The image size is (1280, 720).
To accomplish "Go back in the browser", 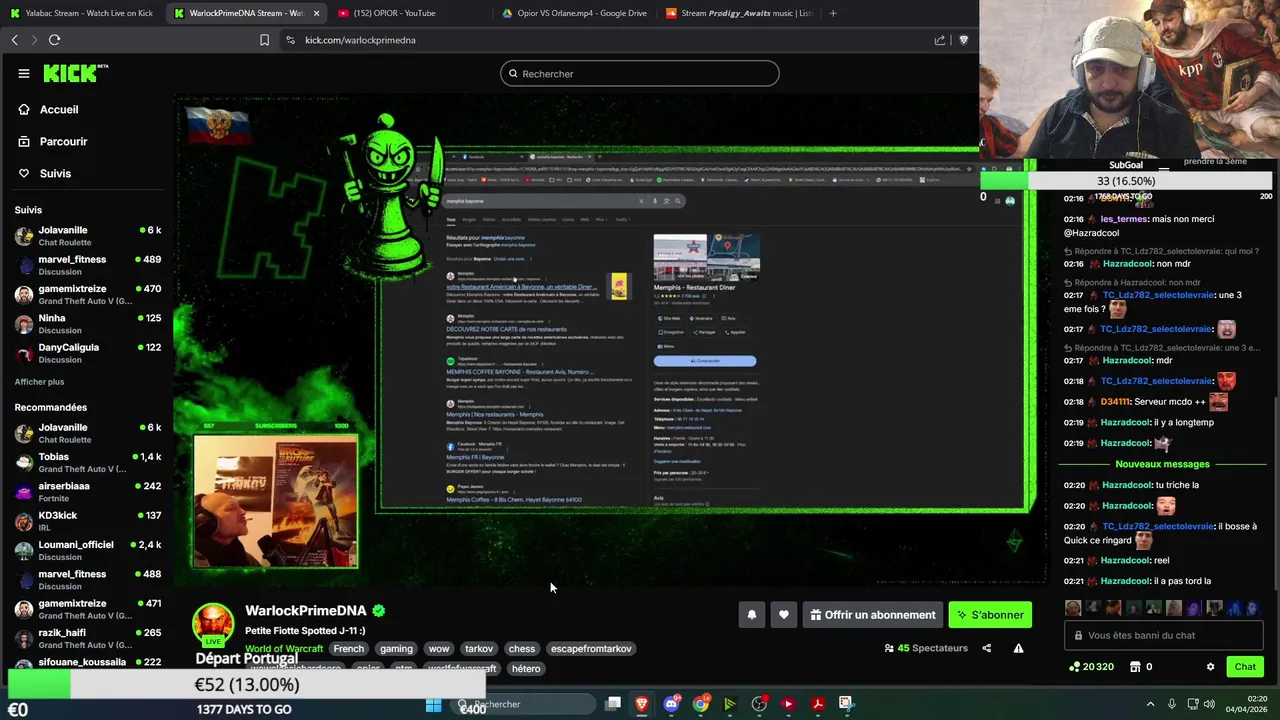I will pyautogui.click(x=15, y=40).
